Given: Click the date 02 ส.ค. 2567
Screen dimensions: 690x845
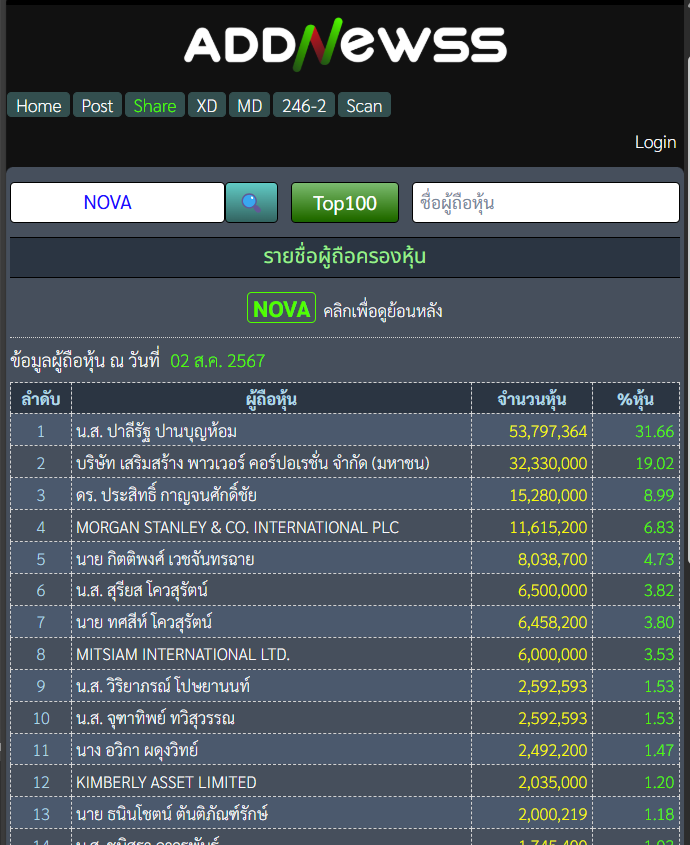Looking at the screenshot, I should tap(218, 361).
